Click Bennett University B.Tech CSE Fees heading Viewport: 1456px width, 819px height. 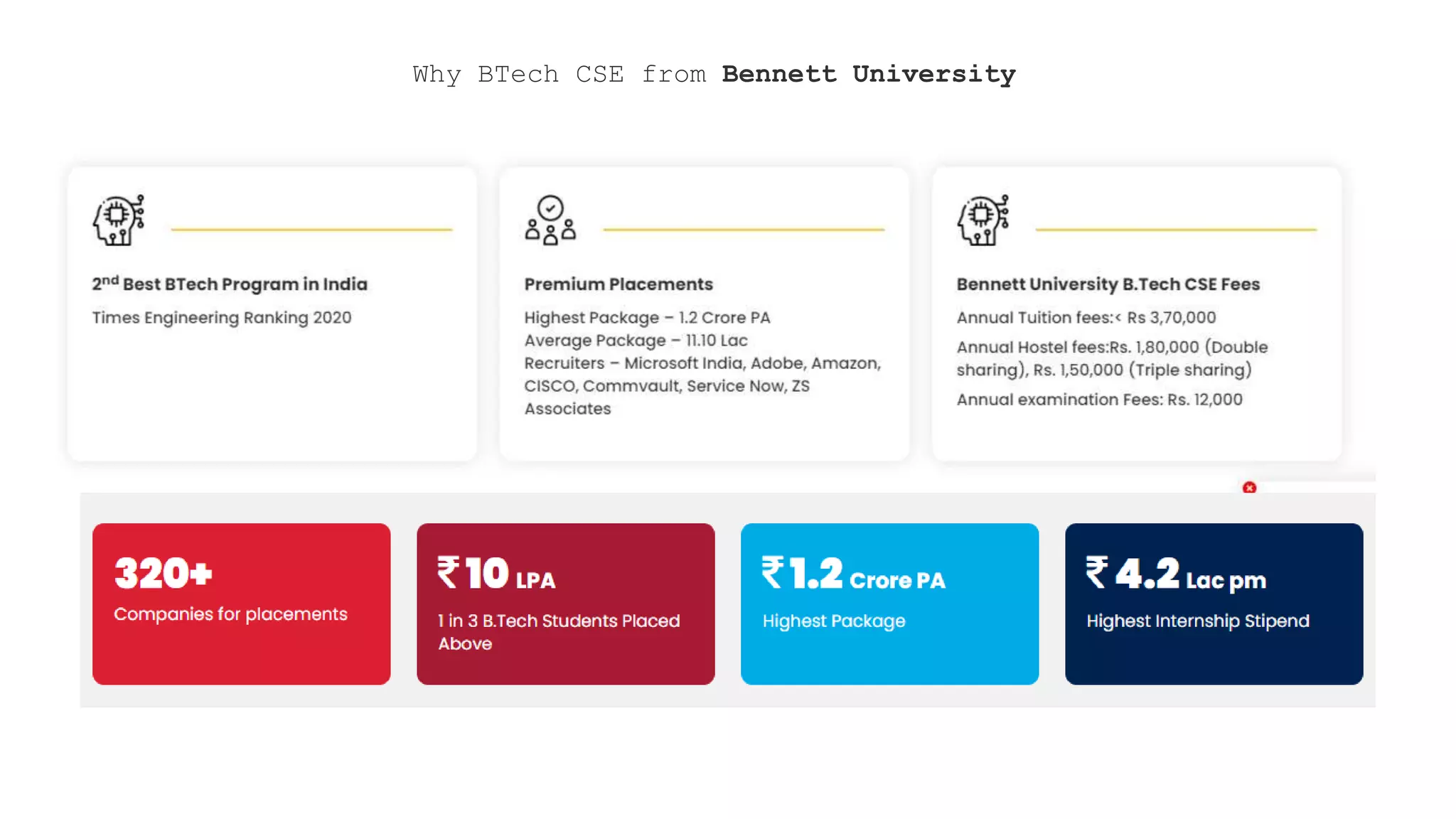1108,284
